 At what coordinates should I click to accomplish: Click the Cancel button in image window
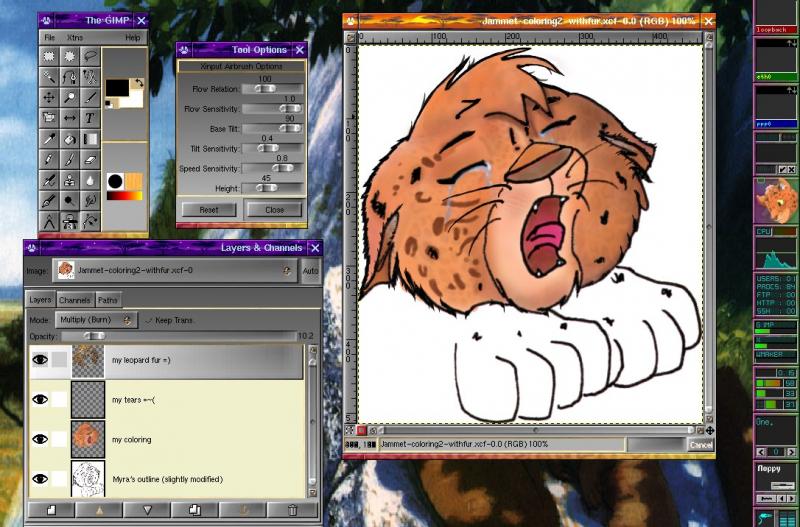[x=701, y=444]
